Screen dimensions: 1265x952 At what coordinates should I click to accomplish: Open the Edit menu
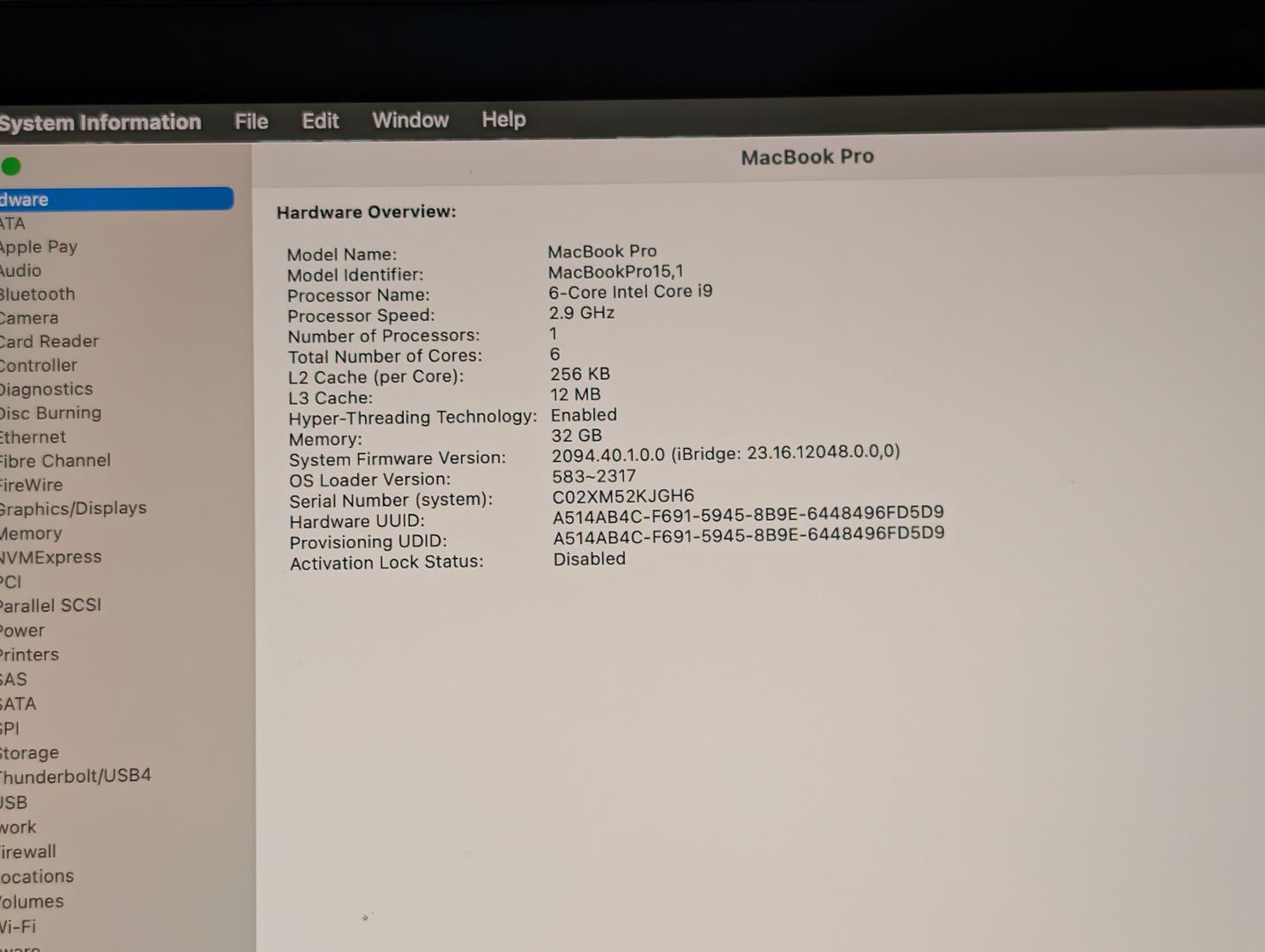(x=320, y=121)
